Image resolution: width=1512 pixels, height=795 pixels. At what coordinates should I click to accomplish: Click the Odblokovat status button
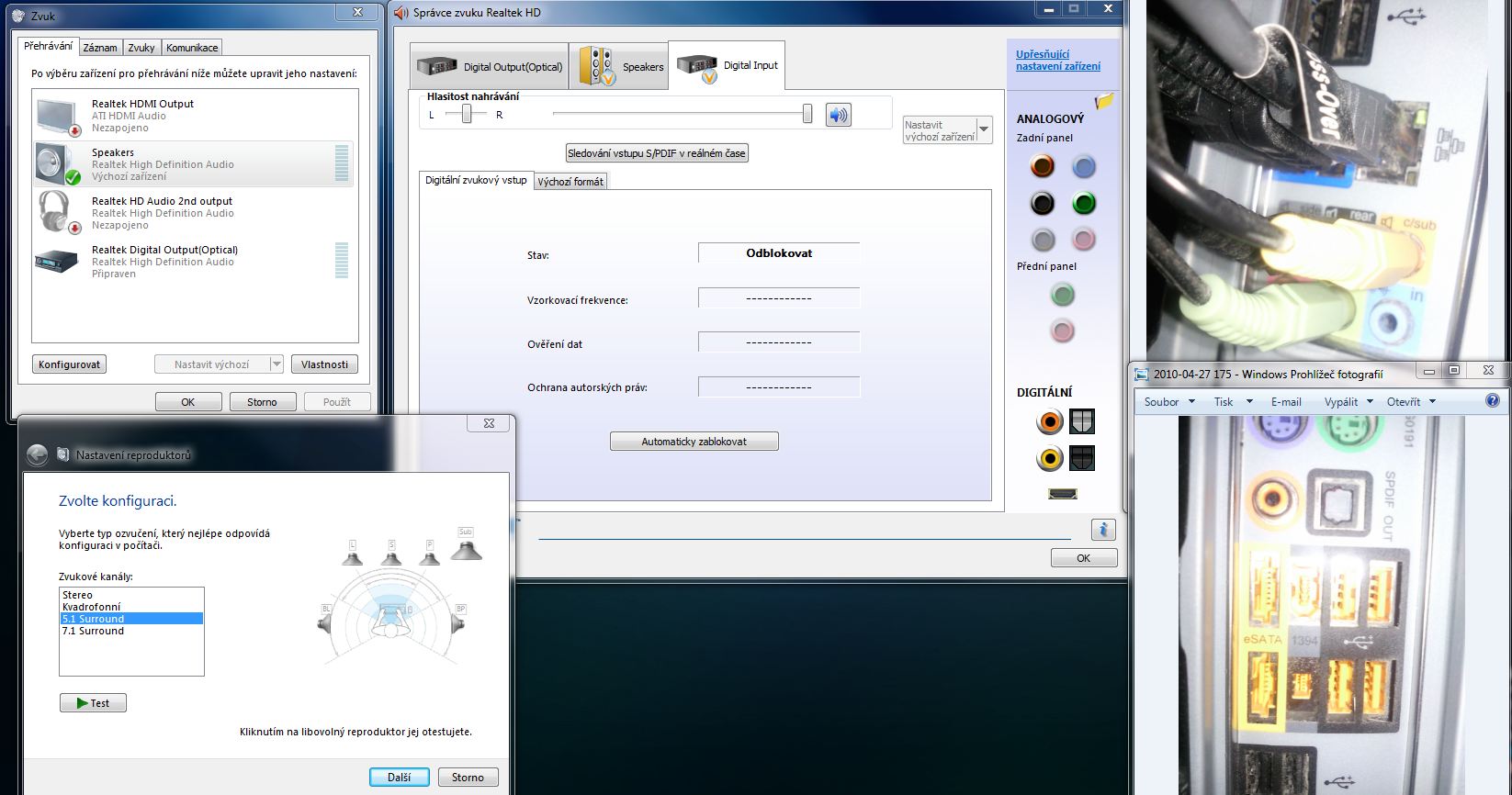(x=779, y=253)
